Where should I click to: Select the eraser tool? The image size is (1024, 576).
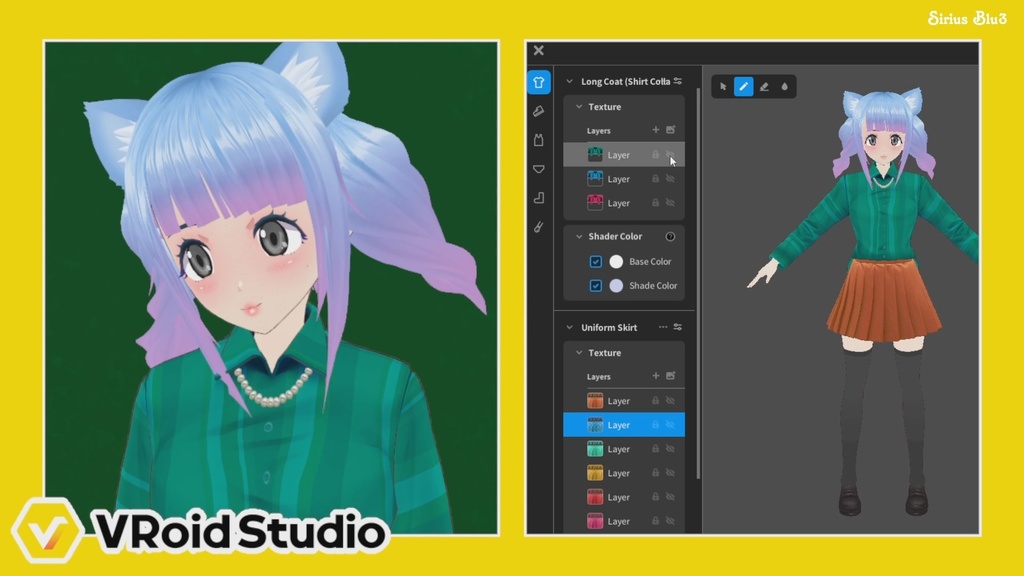point(764,87)
